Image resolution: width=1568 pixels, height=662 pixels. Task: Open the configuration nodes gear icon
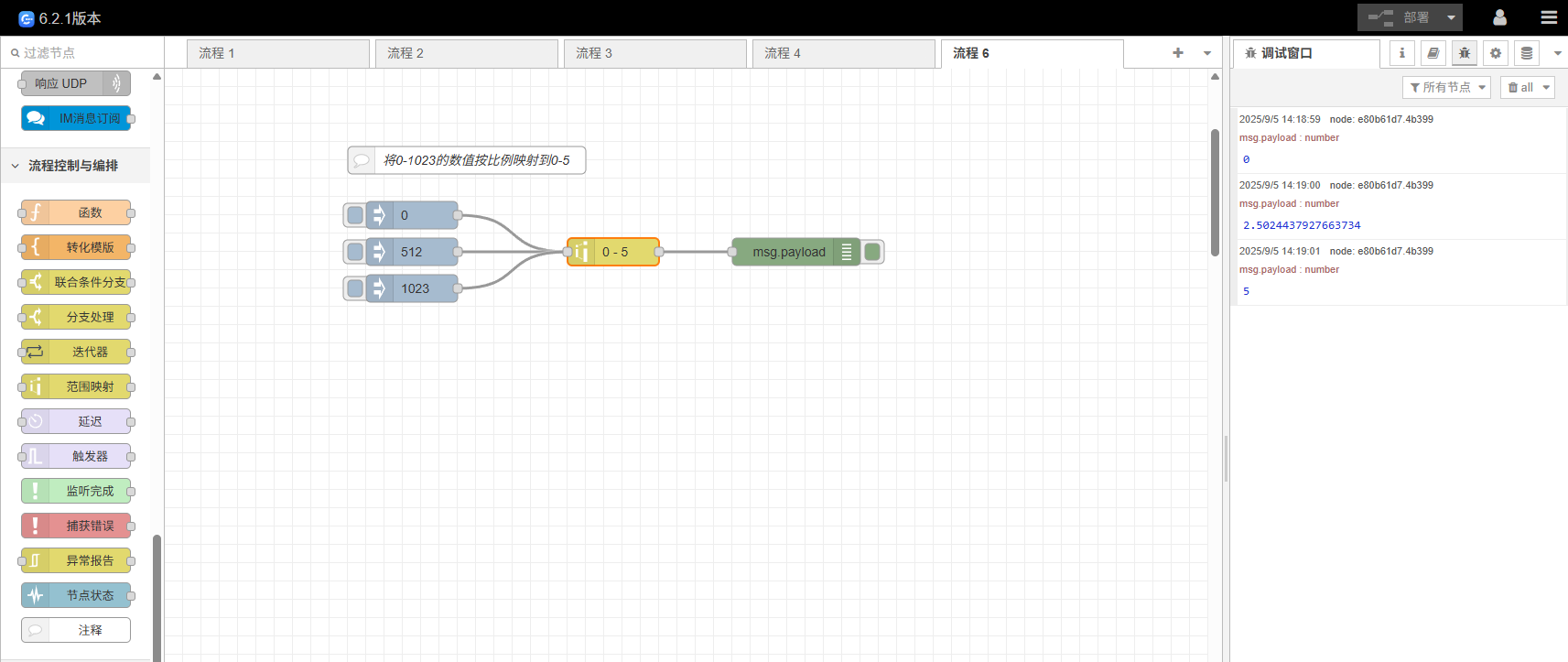point(1495,53)
